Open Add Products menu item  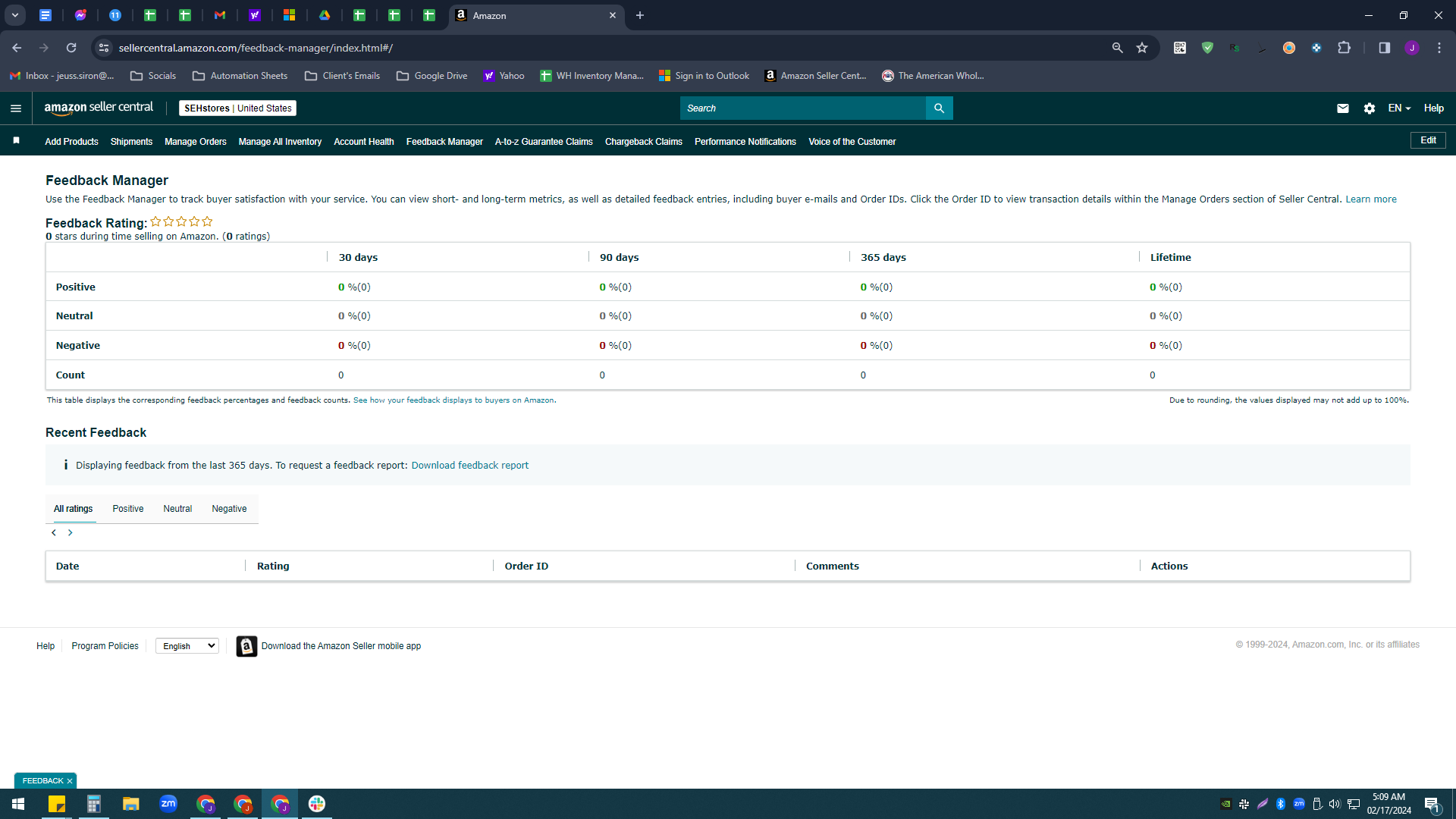click(71, 142)
